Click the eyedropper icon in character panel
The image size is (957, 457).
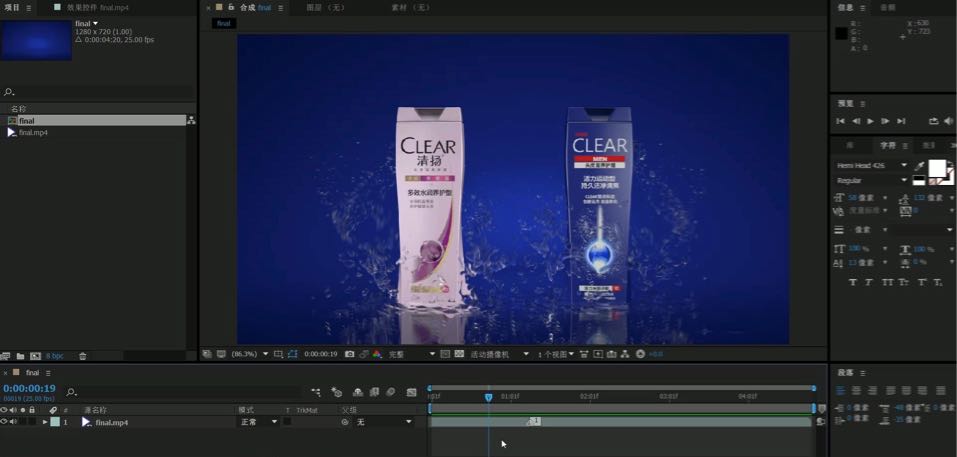pos(920,165)
